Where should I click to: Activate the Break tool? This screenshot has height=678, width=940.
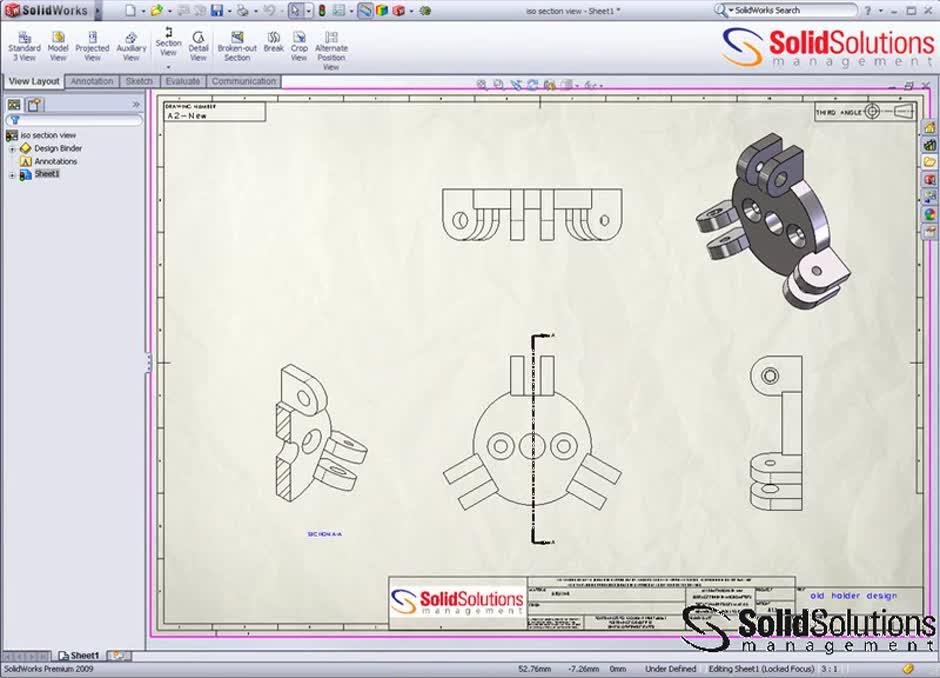[x=272, y=44]
